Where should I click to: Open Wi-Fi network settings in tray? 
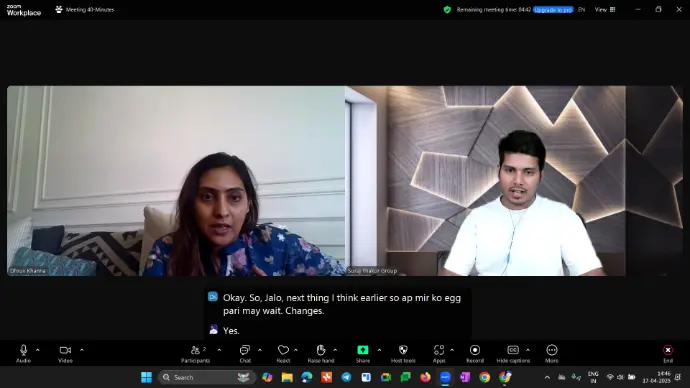tap(610, 377)
